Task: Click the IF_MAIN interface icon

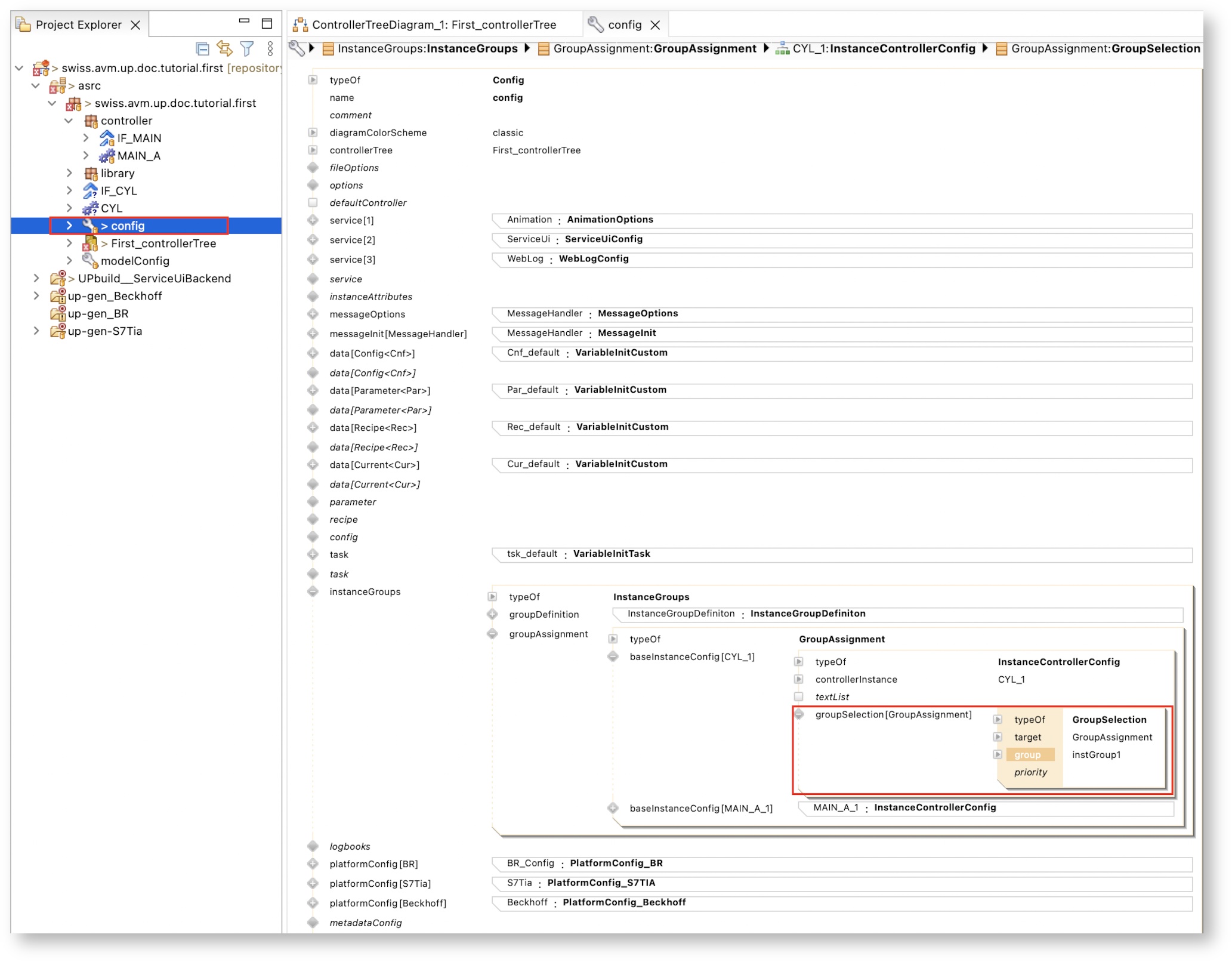Action: coord(107,138)
